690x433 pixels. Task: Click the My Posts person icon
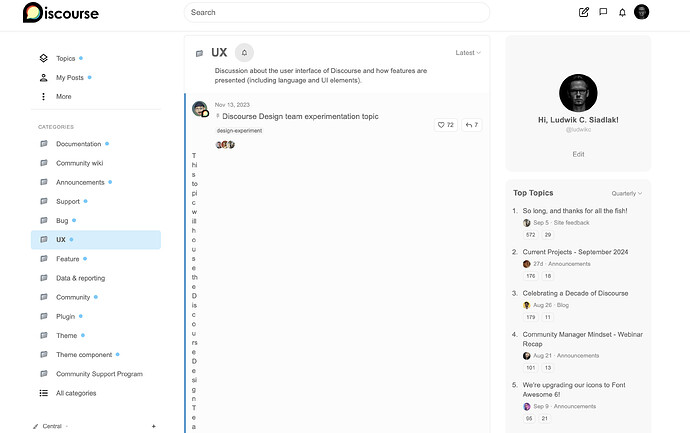click(x=44, y=77)
